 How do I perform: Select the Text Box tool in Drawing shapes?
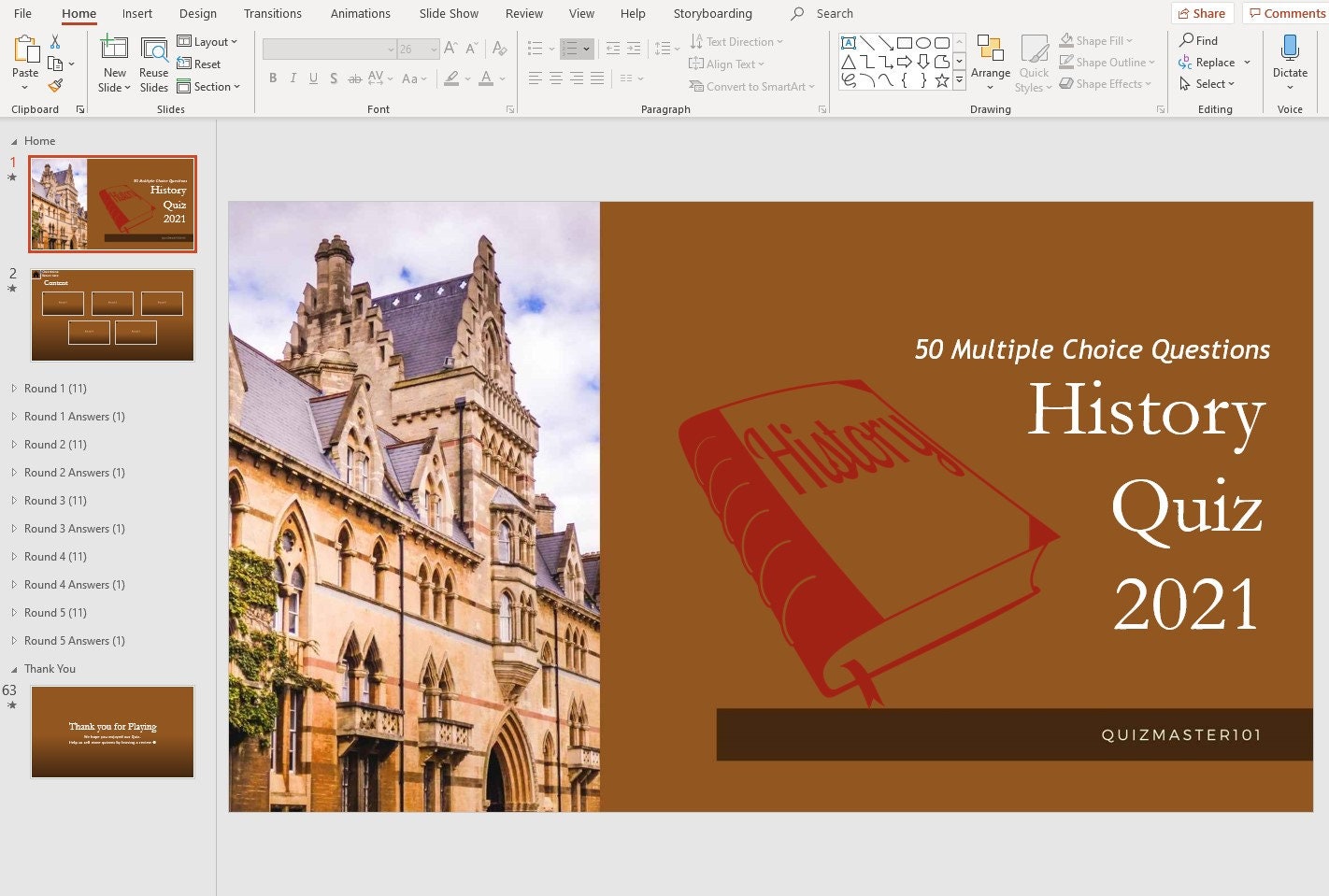coord(849,42)
